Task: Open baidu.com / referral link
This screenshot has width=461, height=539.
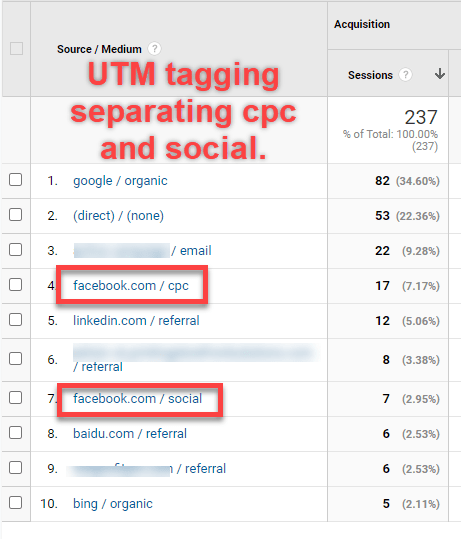Action: click(130, 434)
